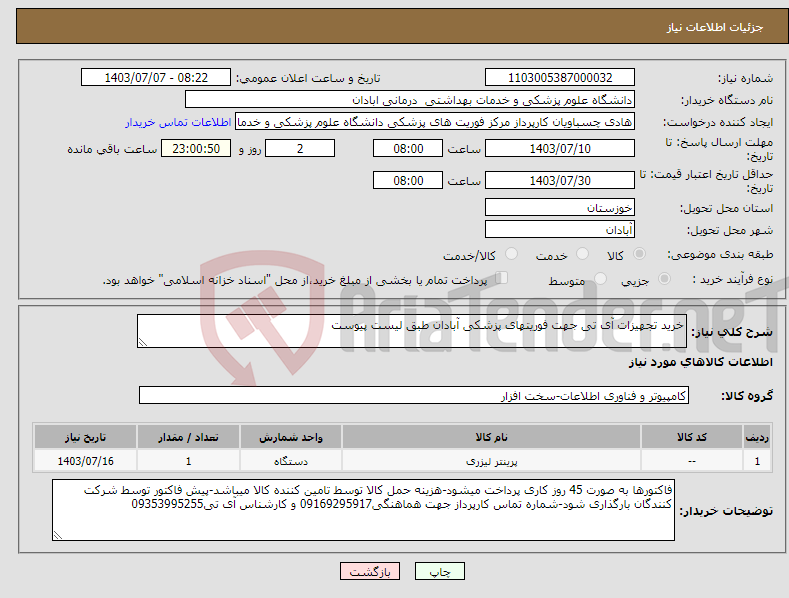Image resolution: width=789 pixels, height=598 pixels.
Task: Select the خدمت radio button
Action: [582, 254]
